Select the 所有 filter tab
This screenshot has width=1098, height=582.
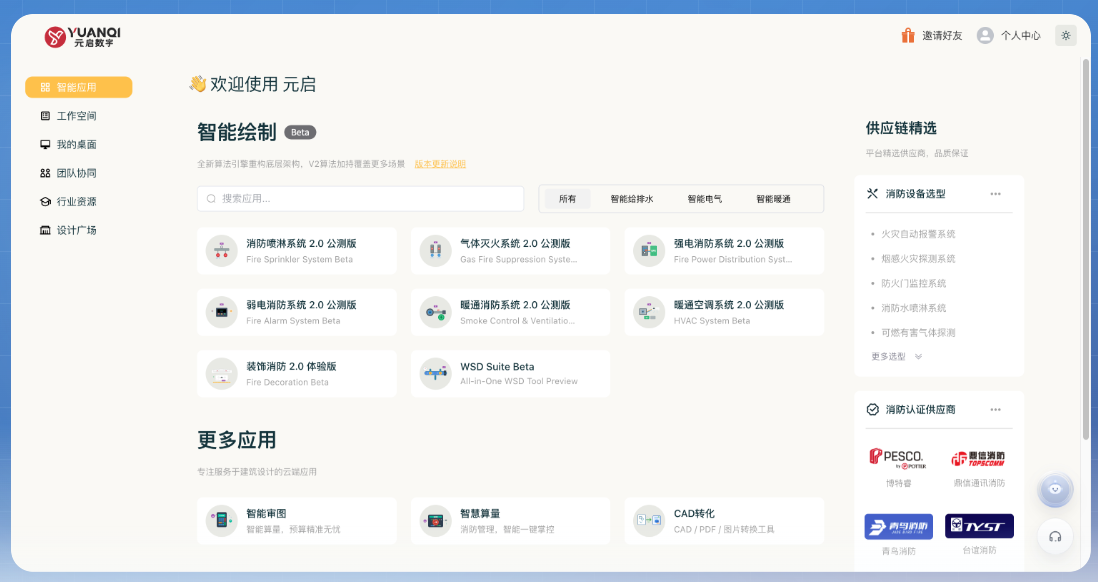(x=567, y=199)
